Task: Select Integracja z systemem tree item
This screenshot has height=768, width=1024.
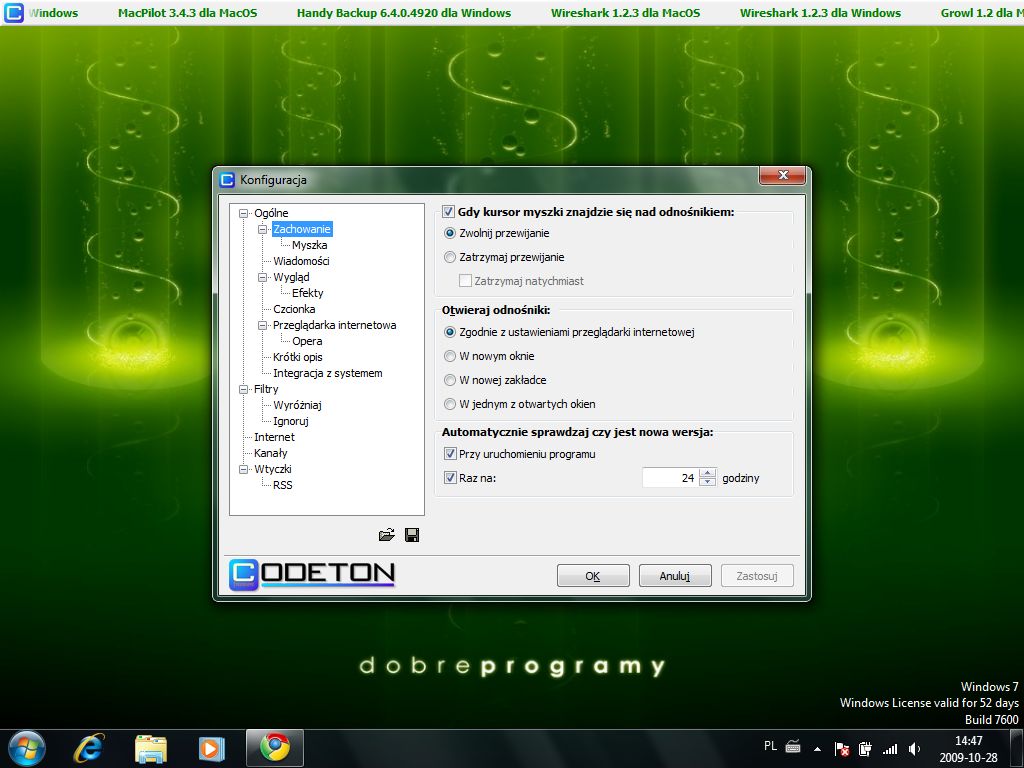Action: pos(328,373)
